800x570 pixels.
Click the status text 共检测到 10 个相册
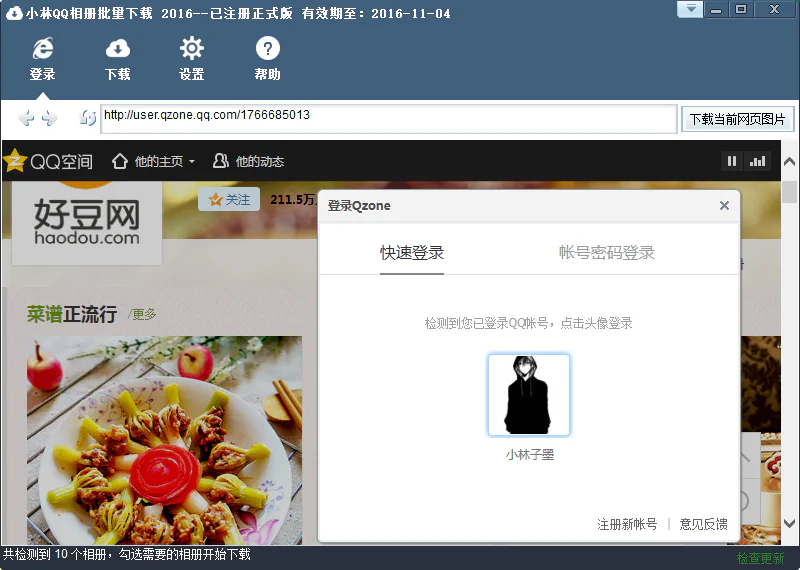(55, 554)
